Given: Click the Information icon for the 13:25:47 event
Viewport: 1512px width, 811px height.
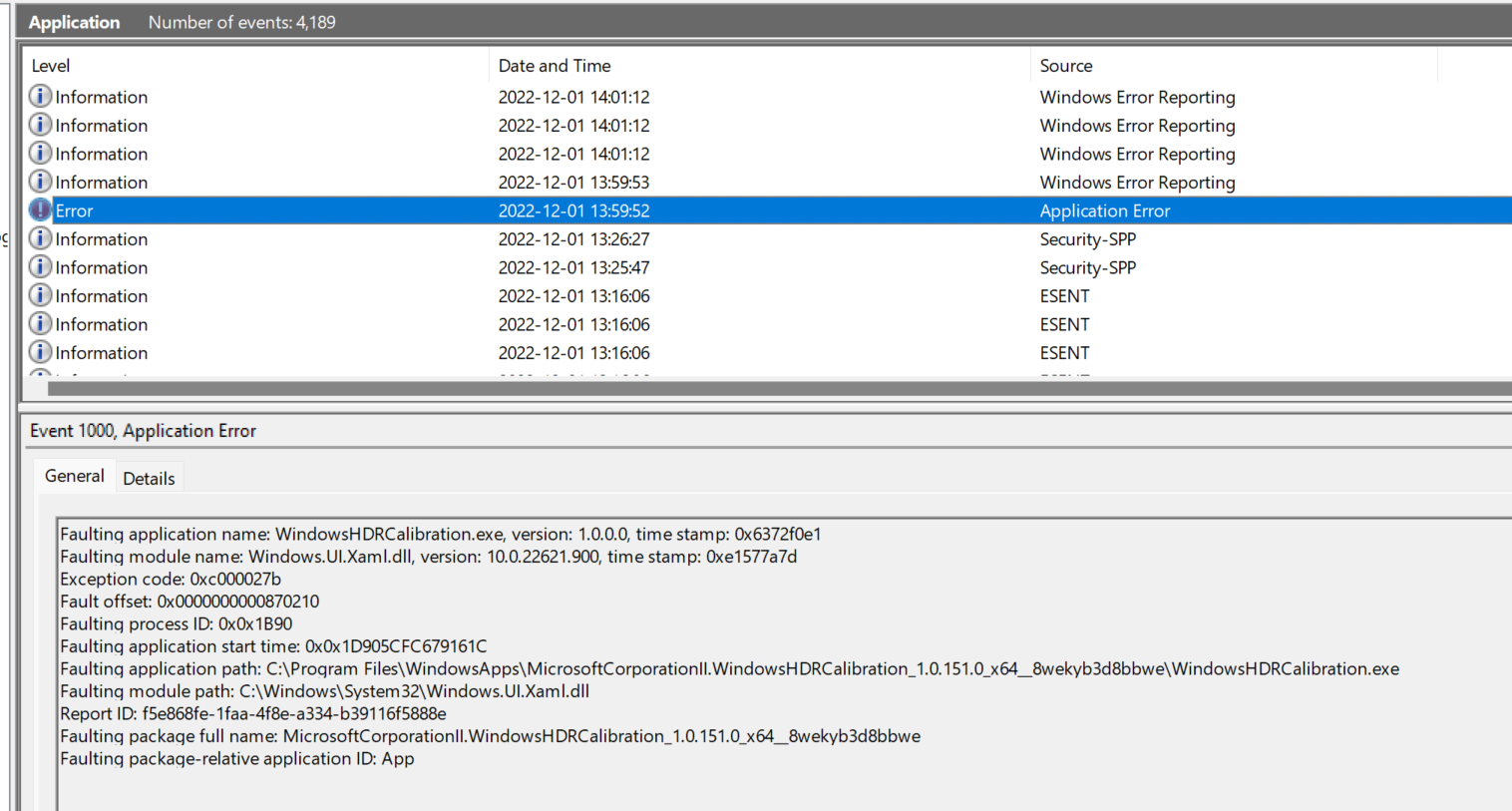Looking at the screenshot, I should pyautogui.click(x=40, y=267).
